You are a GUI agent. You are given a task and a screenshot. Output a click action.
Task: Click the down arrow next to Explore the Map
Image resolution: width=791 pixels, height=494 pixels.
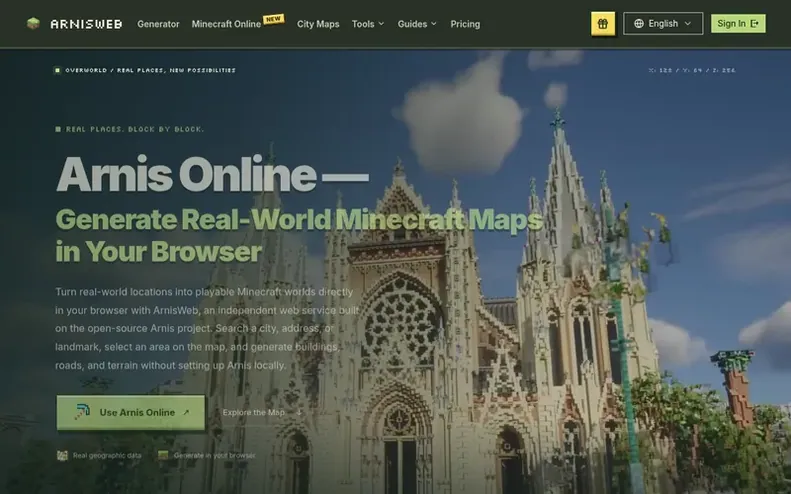299,412
